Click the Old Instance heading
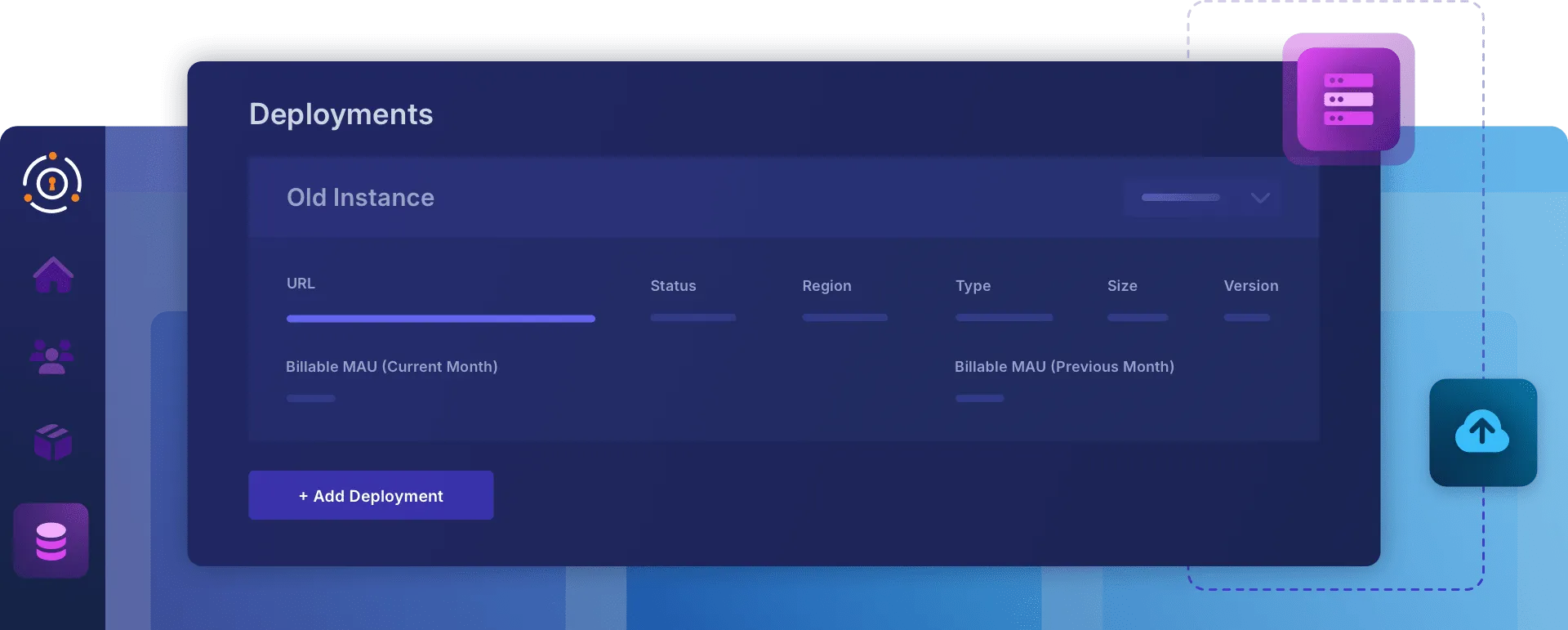This screenshot has width=1568, height=630. [x=360, y=198]
